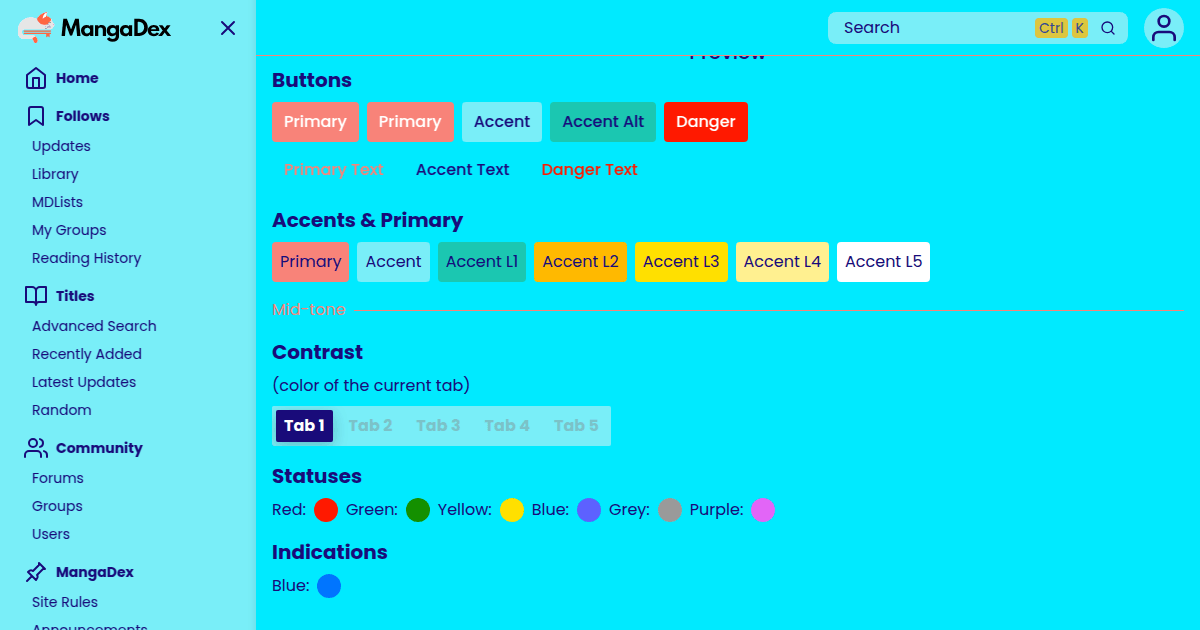Viewport: 1200px width, 630px height.
Task: Click the Accent Alt button
Action: pos(604,122)
